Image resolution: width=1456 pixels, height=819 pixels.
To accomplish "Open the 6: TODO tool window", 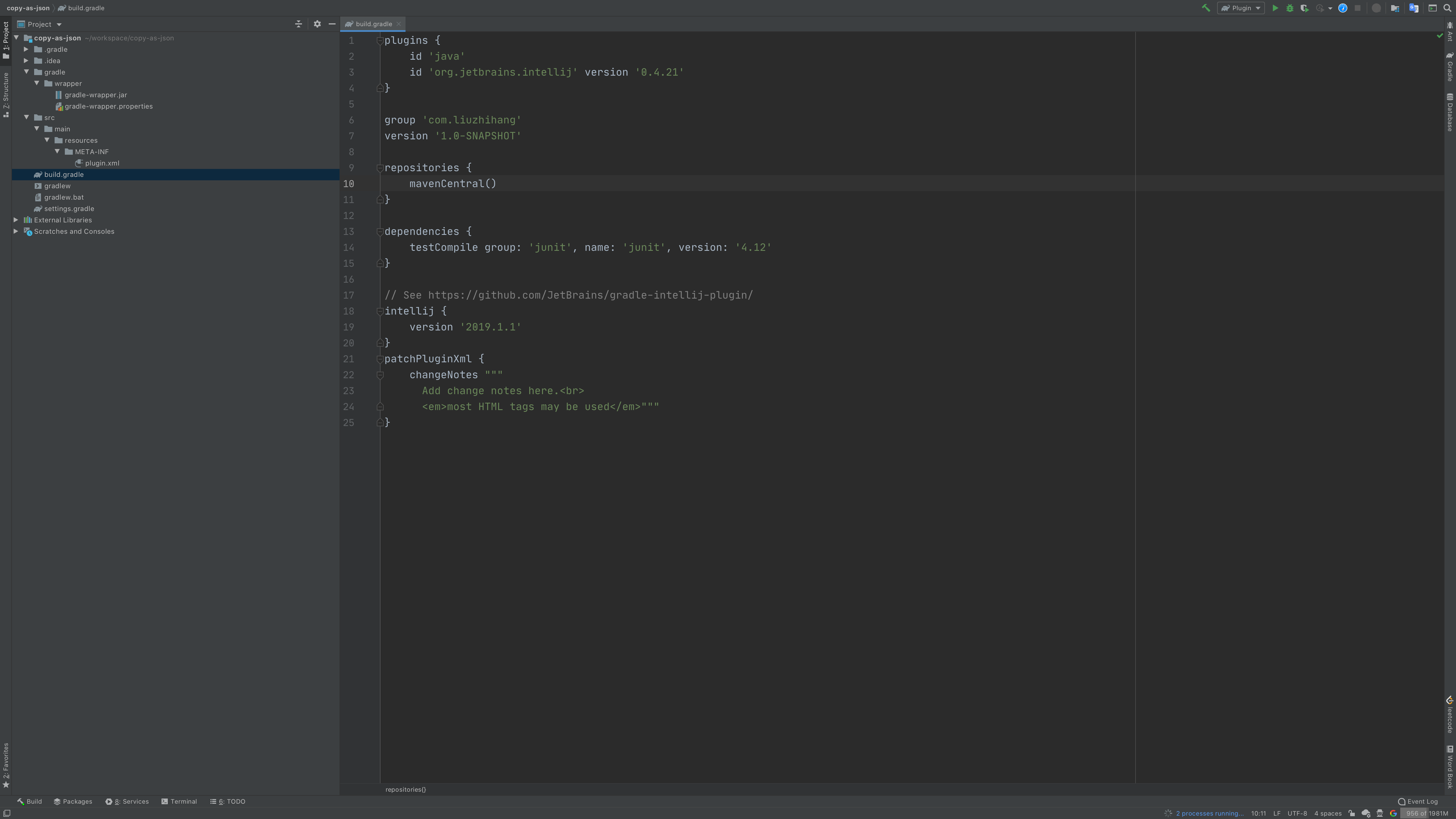I will (228, 801).
